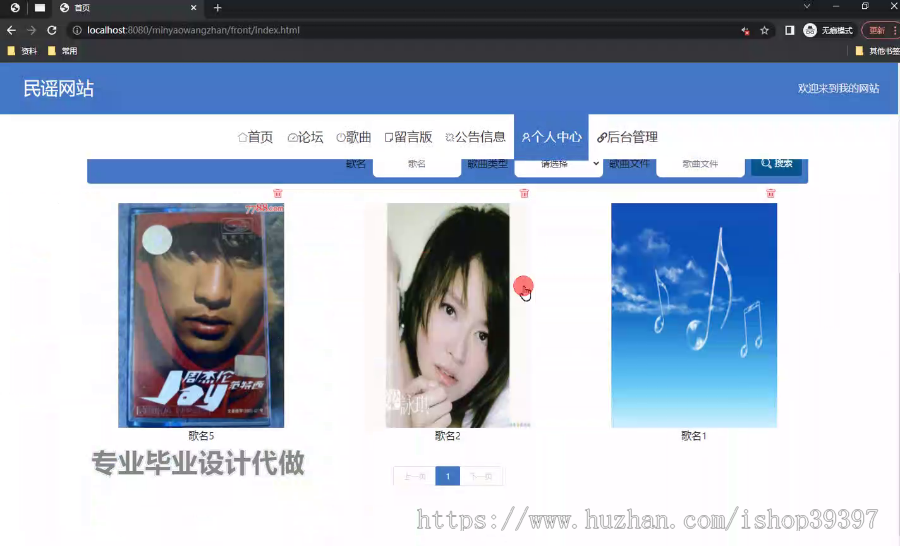Close the 首页 browser tab
Viewport: 900px width, 546px height.
coord(193,8)
